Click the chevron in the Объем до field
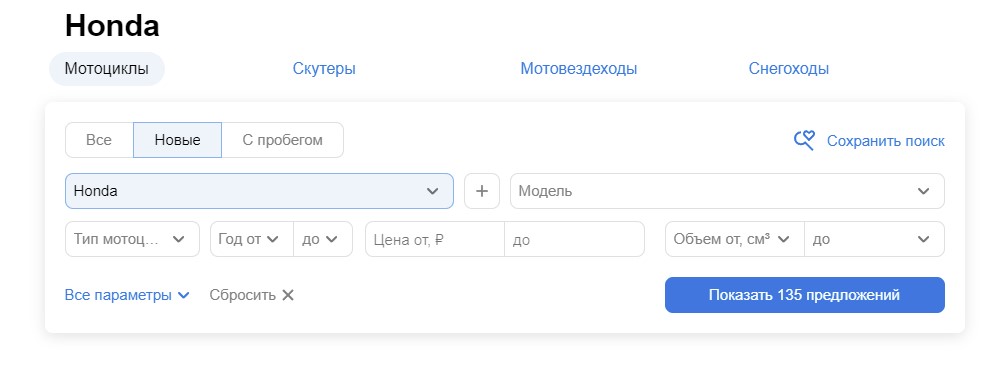The height and width of the screenshot is (376, 997). (923, 239)
